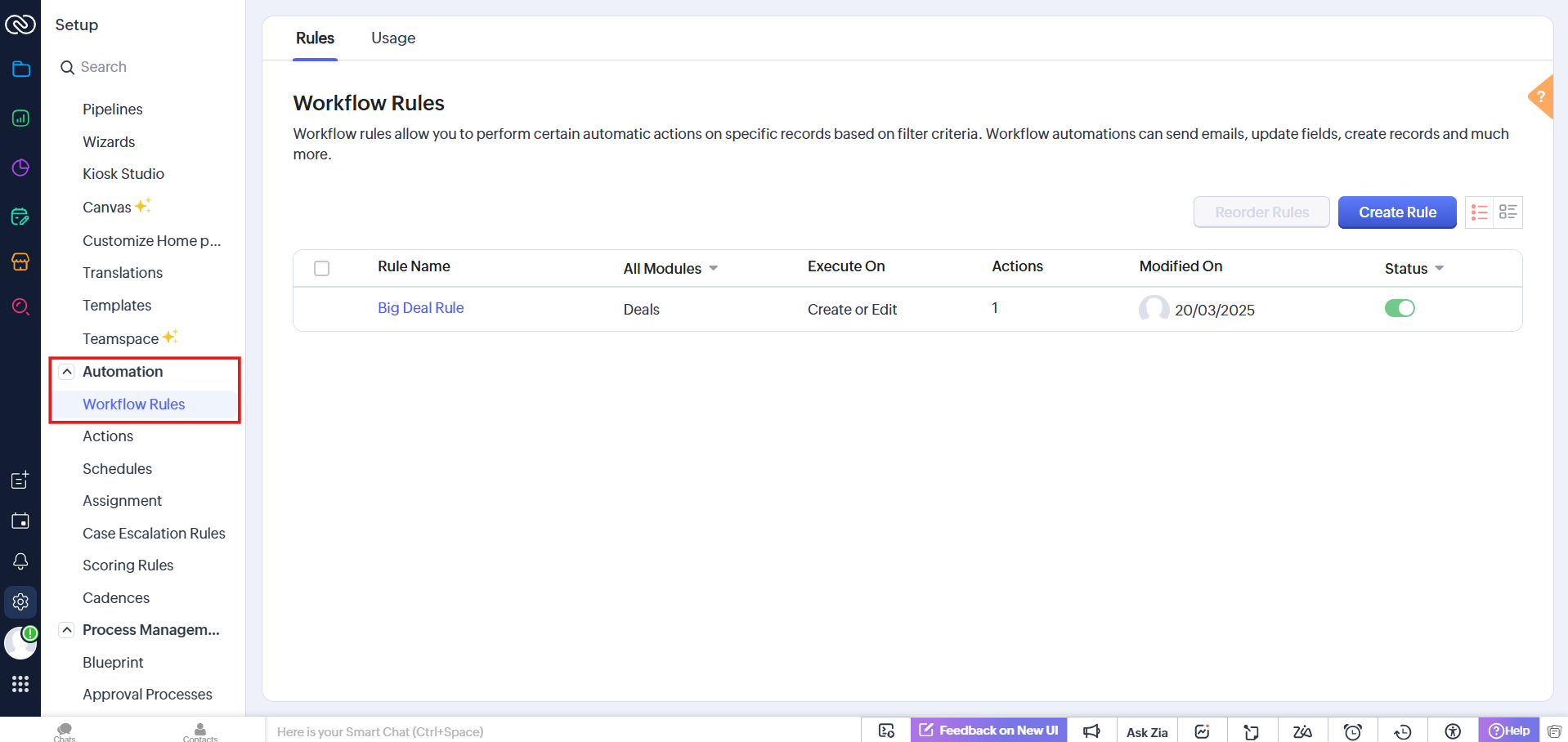Open Templates in Setup sidebar

point(117,306)
